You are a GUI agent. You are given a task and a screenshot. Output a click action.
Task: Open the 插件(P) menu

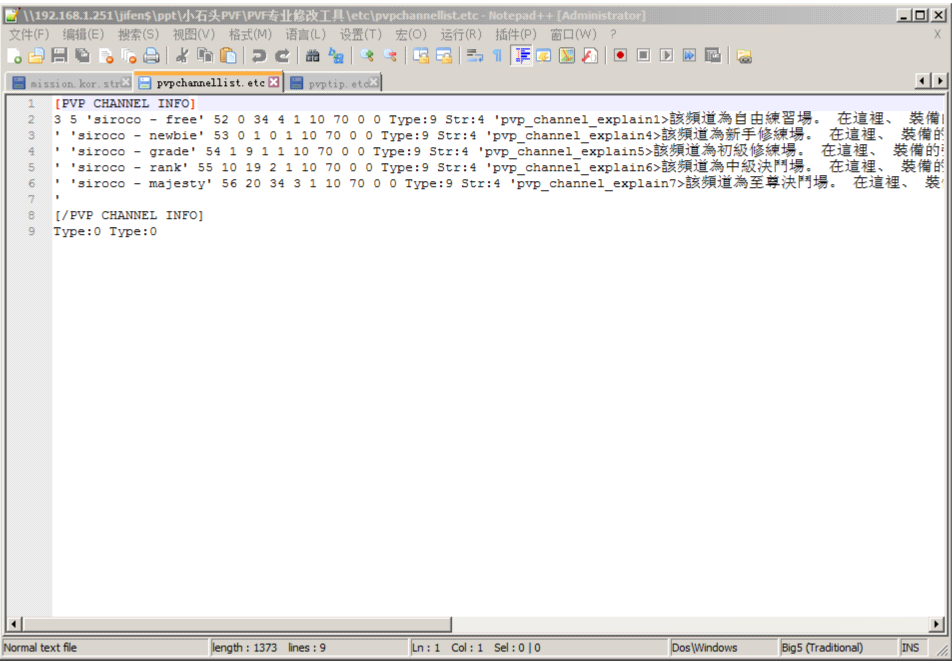516,35
